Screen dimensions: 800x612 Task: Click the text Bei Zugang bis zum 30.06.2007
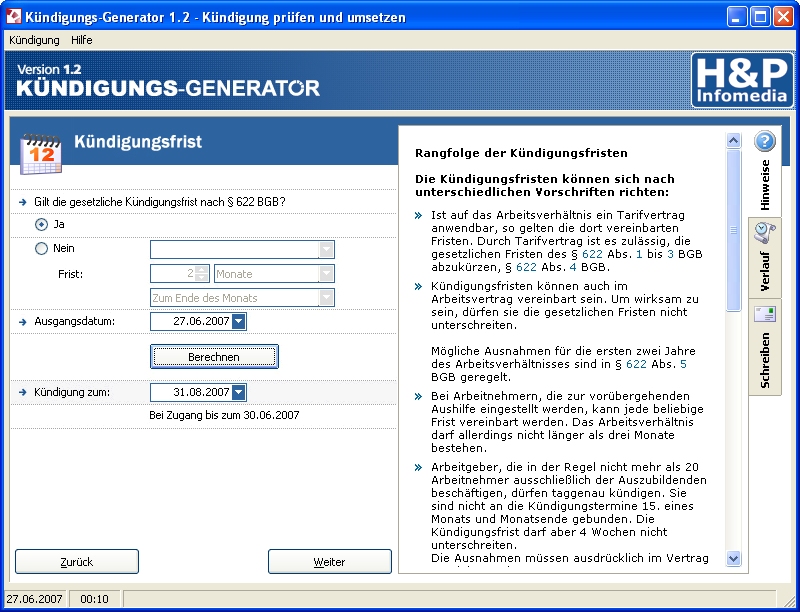point(224,415)
